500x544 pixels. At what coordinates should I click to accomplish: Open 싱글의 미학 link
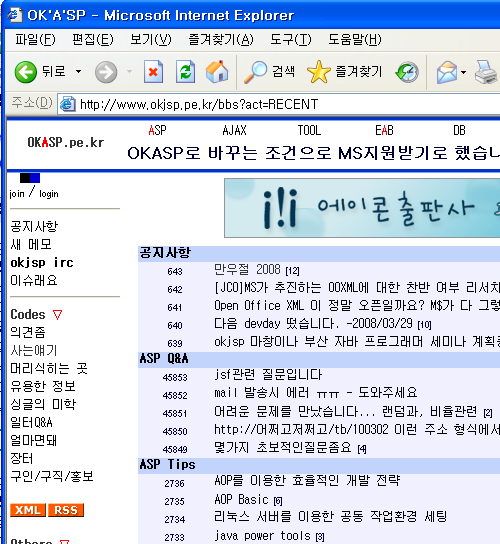tap(43, 405)
